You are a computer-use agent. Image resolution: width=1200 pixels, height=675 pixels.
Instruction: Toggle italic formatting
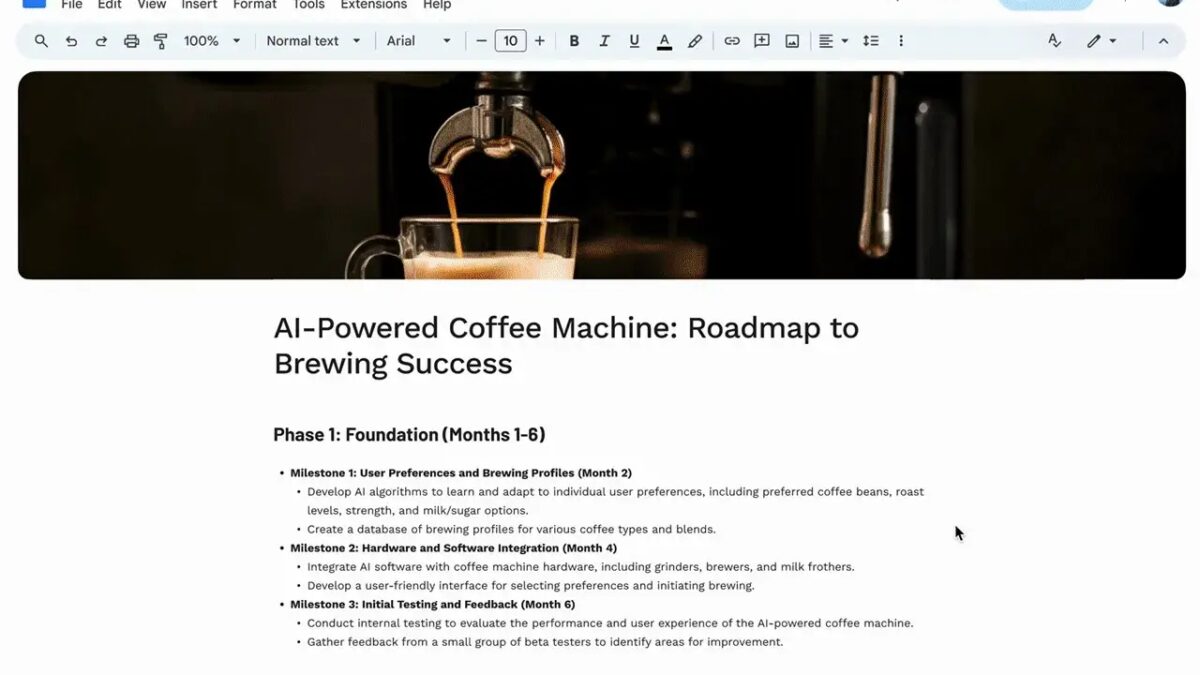click(604, 41)
